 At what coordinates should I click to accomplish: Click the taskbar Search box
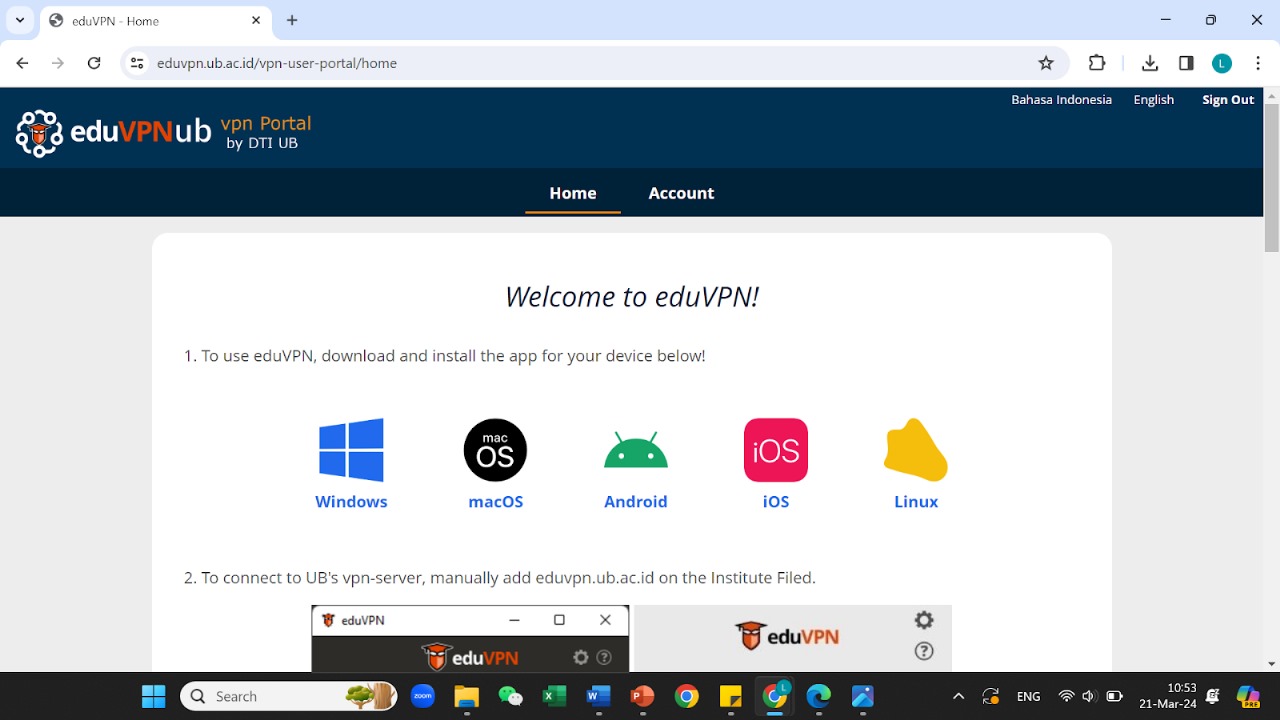[288, 696]
